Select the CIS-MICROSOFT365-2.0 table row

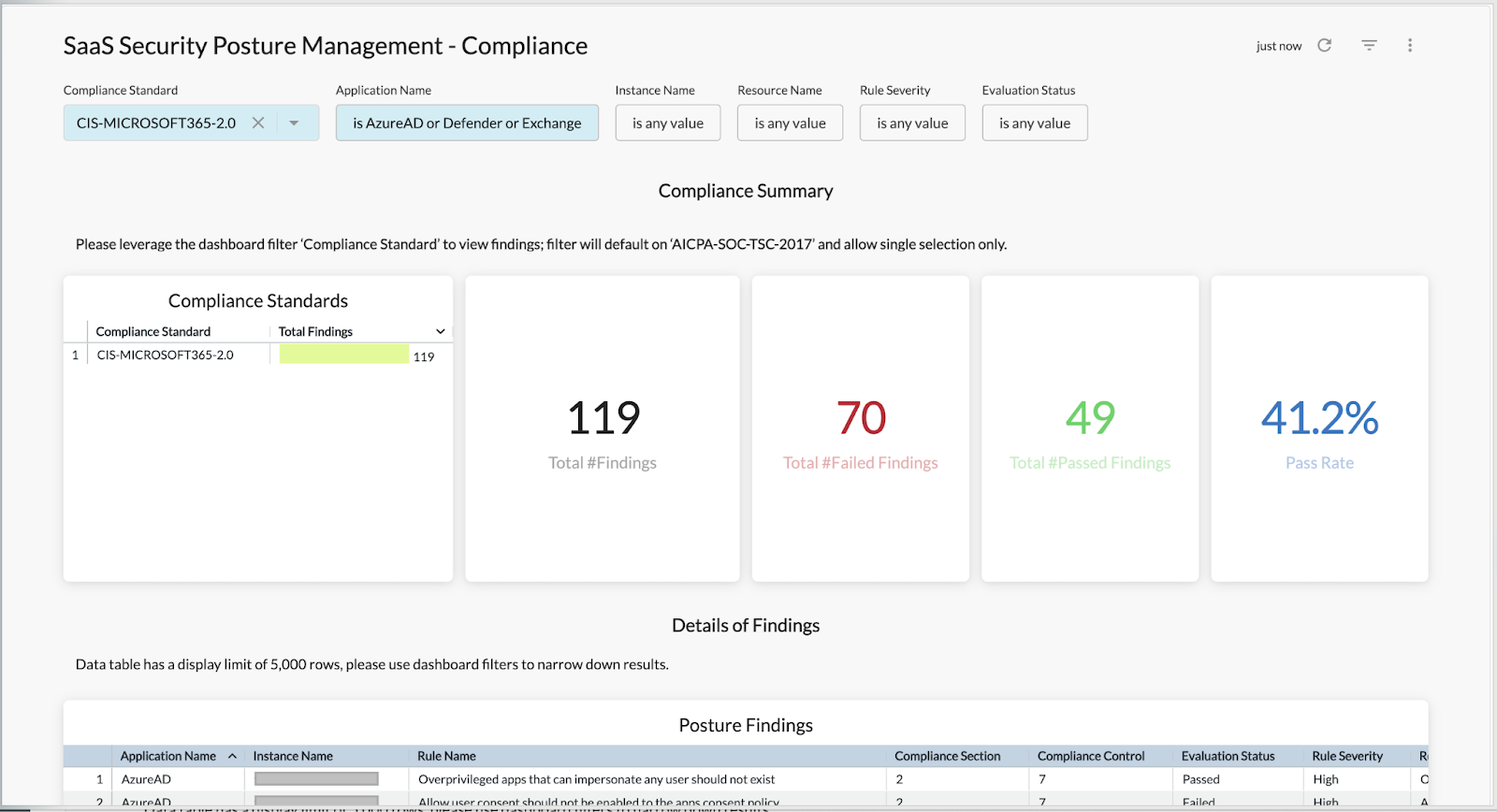(x=258, y=355)
